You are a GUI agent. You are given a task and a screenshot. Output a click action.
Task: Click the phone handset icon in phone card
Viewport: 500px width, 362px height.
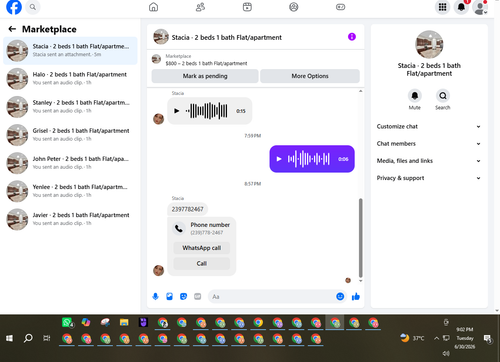(179, 228)
